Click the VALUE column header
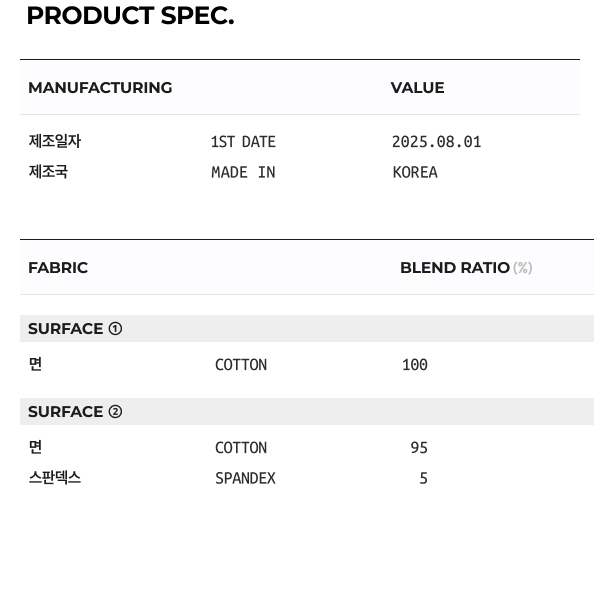This screenshot has width=600, height=598. tap(417, 88)
